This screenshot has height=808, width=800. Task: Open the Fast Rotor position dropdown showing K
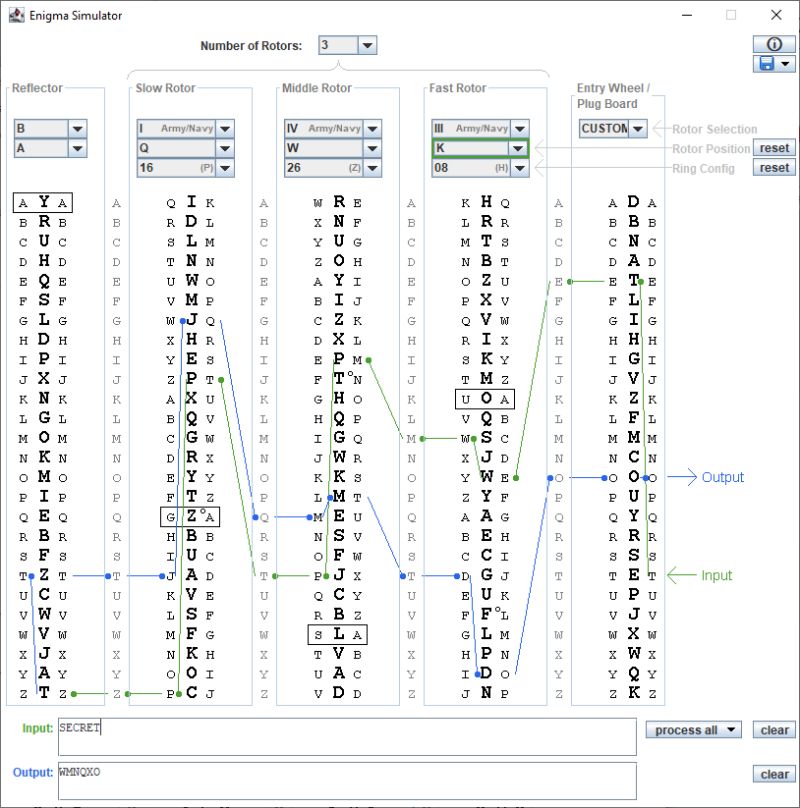pos(517,148)
